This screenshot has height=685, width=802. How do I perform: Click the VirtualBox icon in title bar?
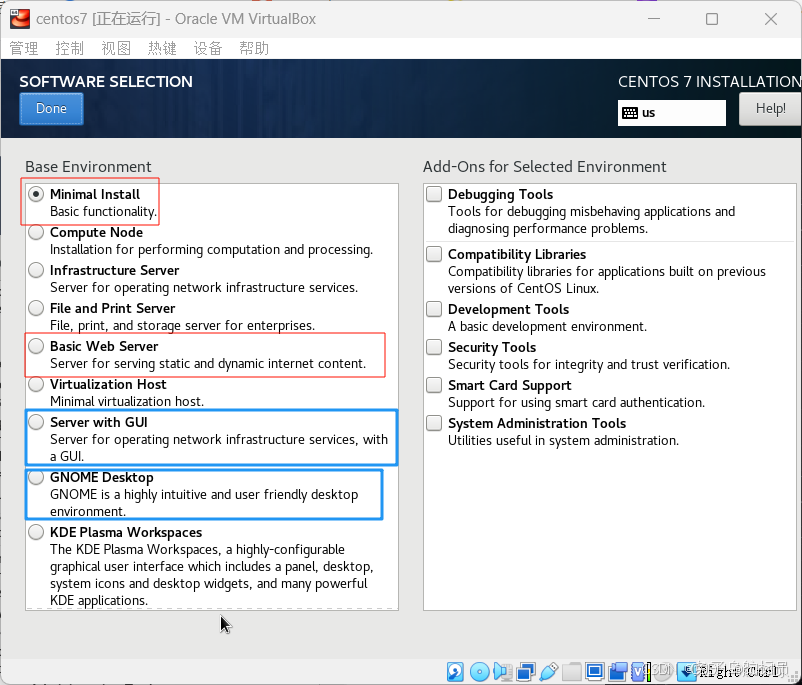click(20, 19)
